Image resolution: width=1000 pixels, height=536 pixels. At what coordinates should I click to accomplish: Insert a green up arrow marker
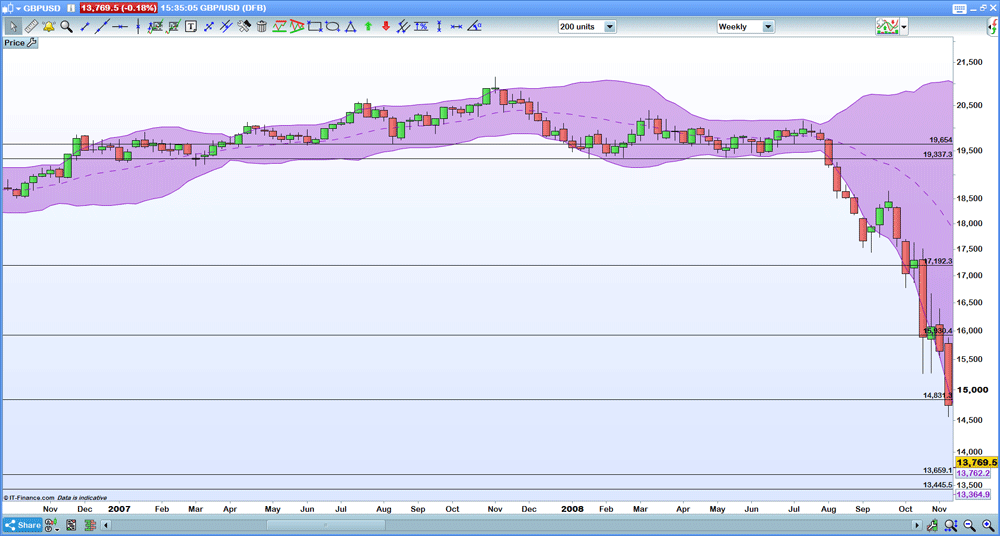(x=368, y=27)
